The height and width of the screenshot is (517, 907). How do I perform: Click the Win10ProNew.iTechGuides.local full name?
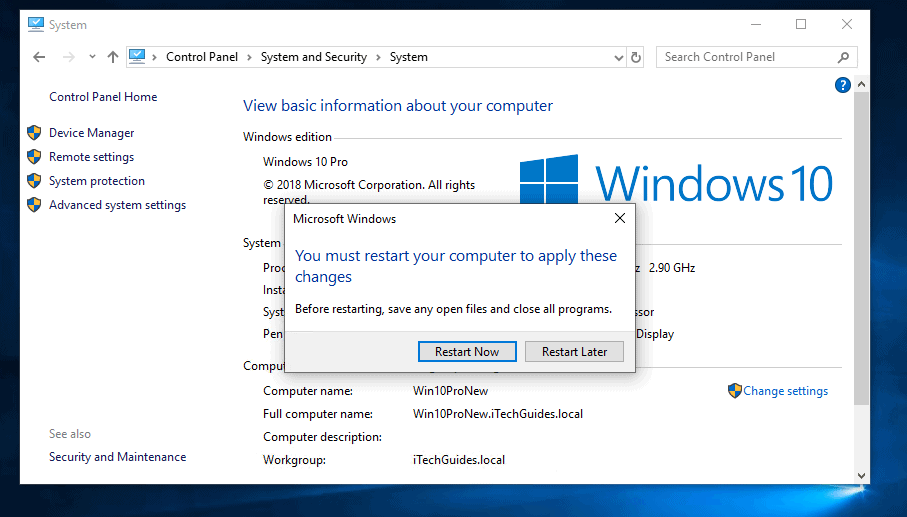pos(498,414)
